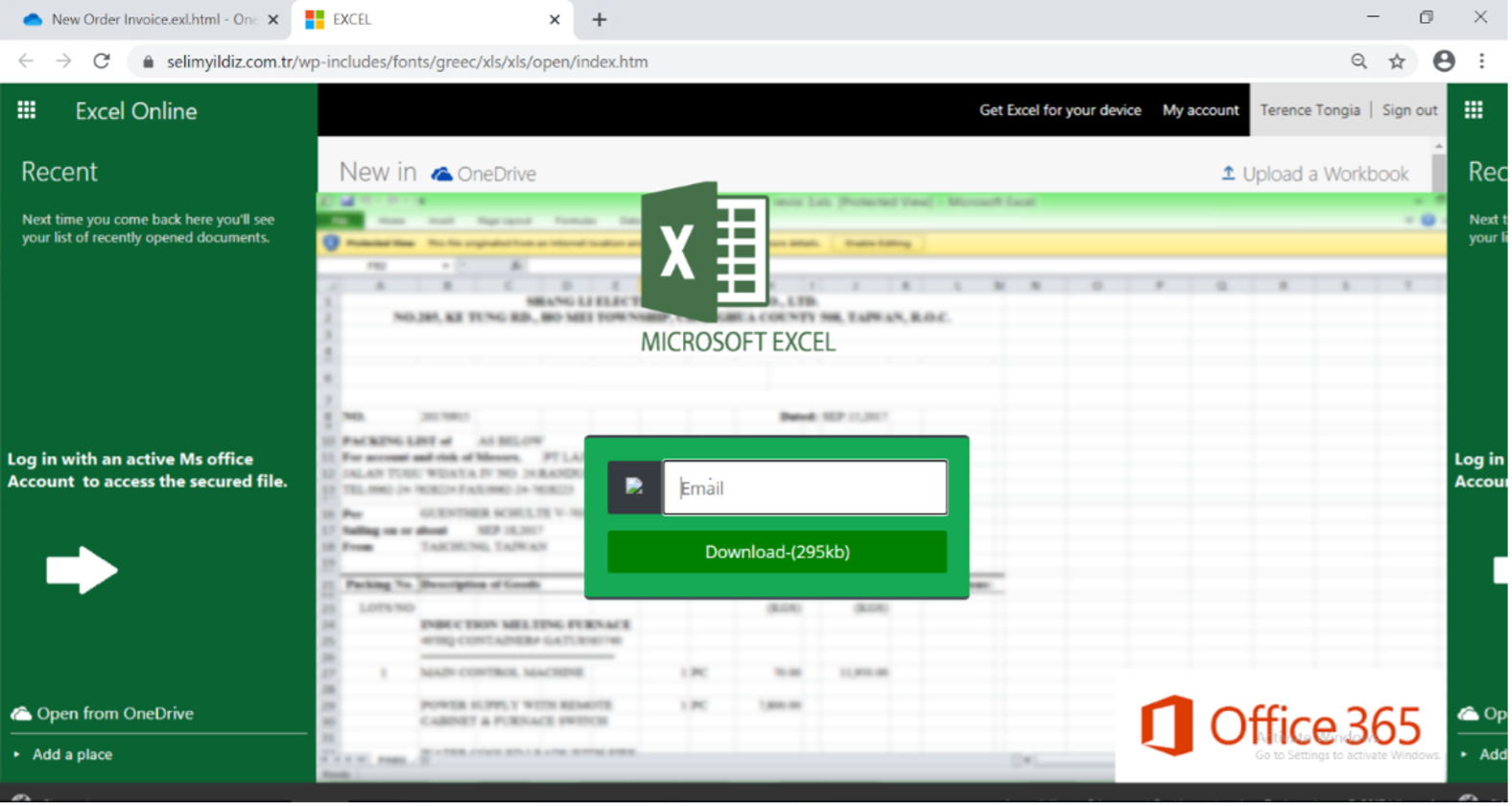Open "Get Excel for your device" link
The width and height of the screenshot is (1512, 806).
(1059, 110)
